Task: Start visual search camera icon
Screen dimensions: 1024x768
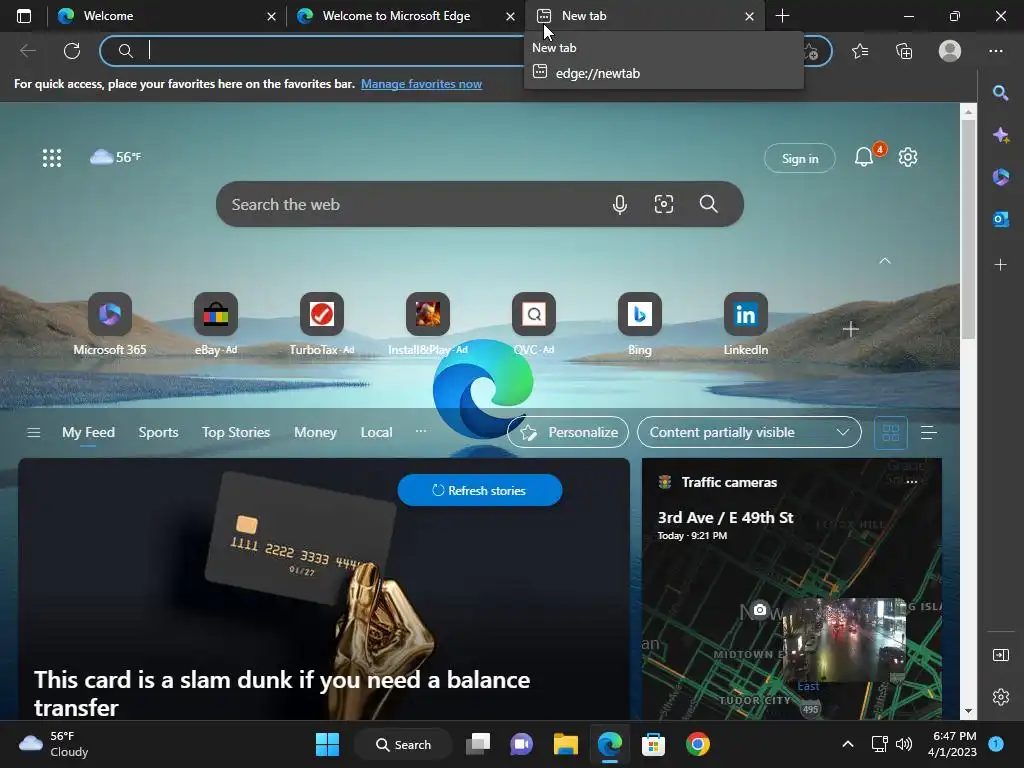Action: click(x=664, y=204)
